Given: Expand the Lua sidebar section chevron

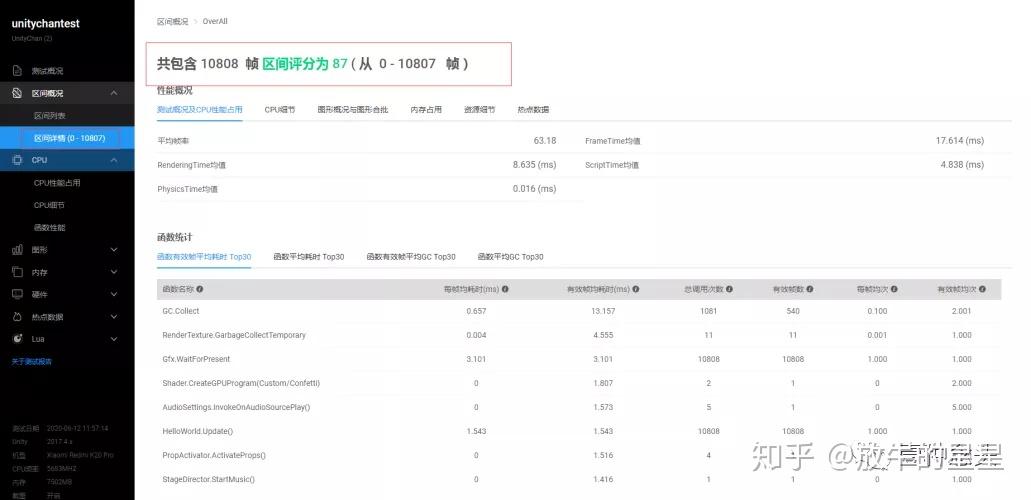Looking at the screenshot, I should 114,339.
